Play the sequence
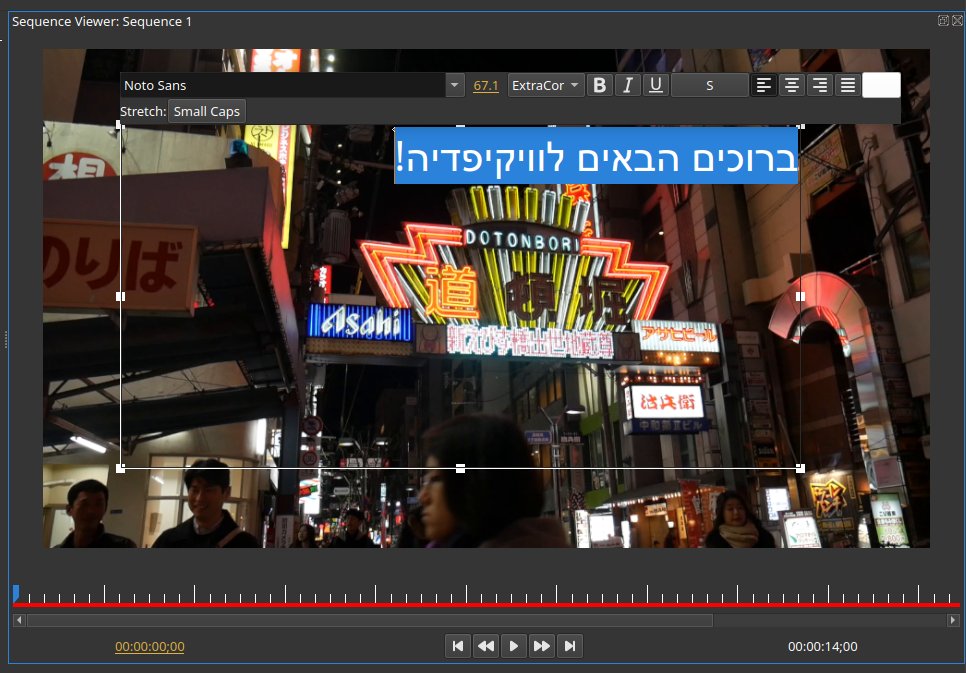 tap(514, 646)
